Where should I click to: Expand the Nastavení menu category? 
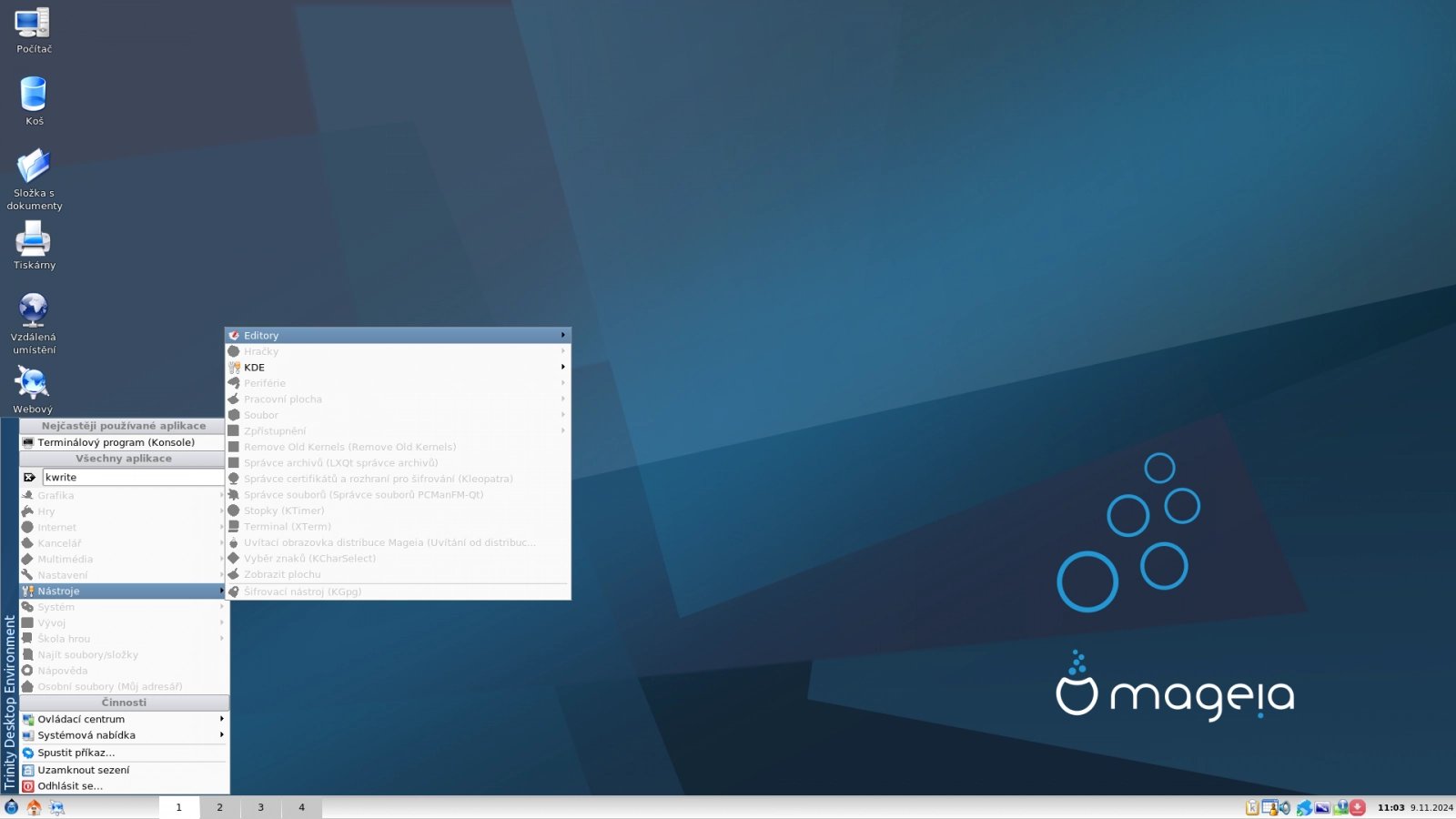click(x=123, y=575)
